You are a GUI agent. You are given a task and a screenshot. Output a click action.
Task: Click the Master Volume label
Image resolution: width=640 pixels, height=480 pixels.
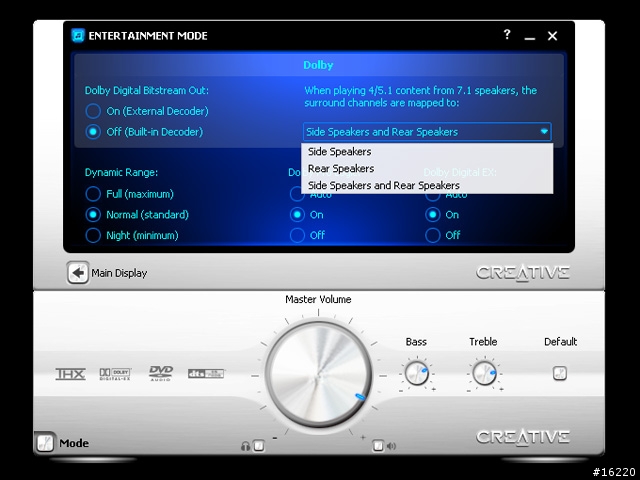click(x=318, y=299)
